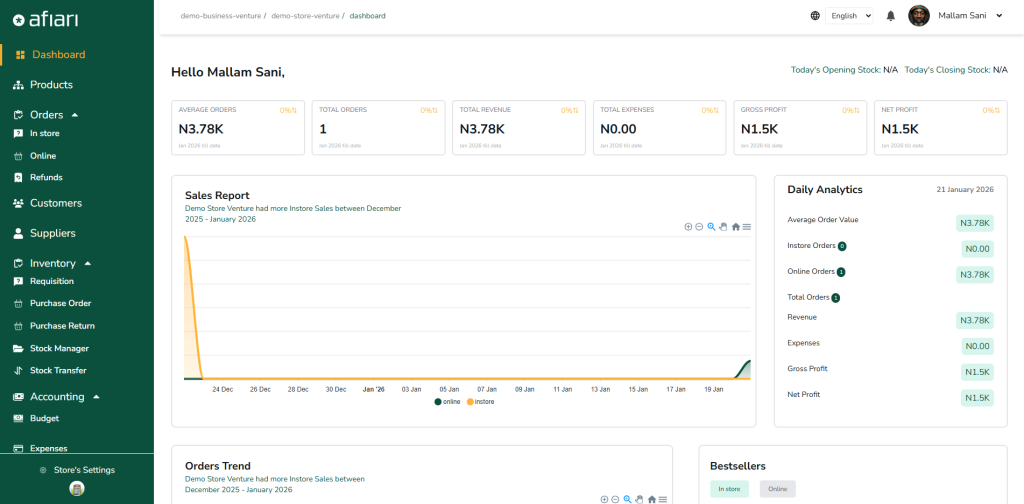Select In store Bestsellers filter
This screenshot has width=1024, height=504.
click(x=729, y=489)
